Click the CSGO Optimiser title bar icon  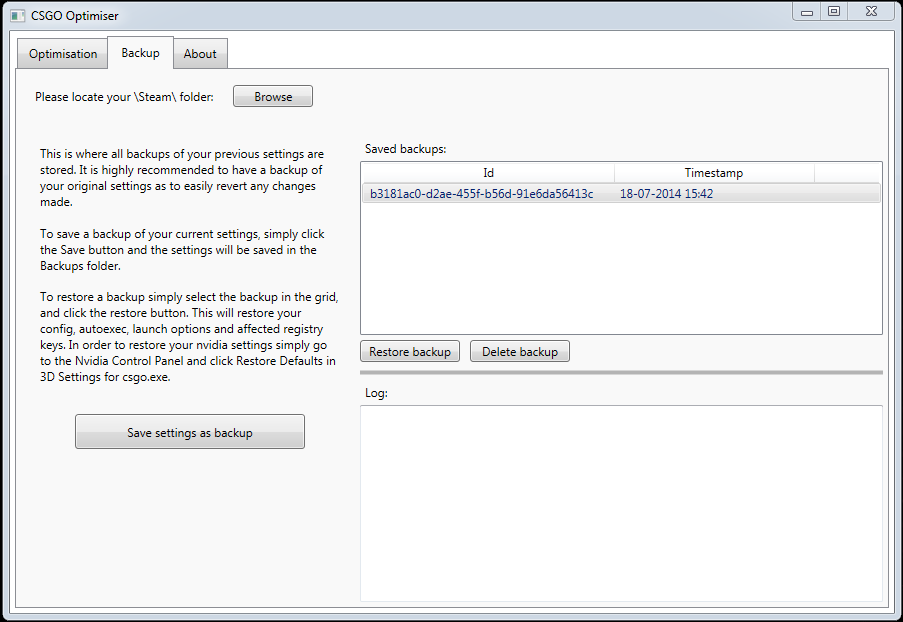18,16
